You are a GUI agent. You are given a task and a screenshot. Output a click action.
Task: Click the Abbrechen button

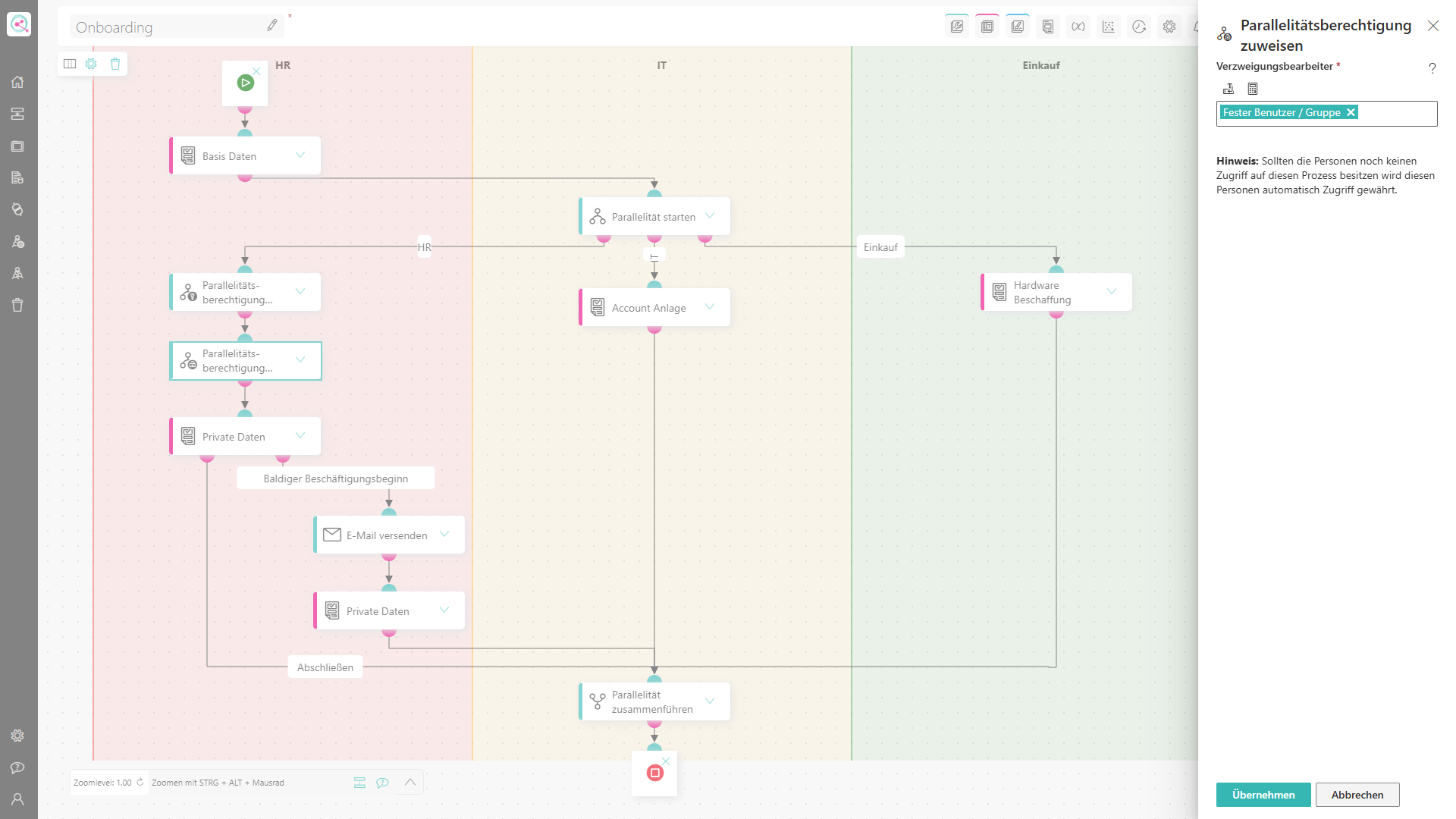click(1357, 795)
